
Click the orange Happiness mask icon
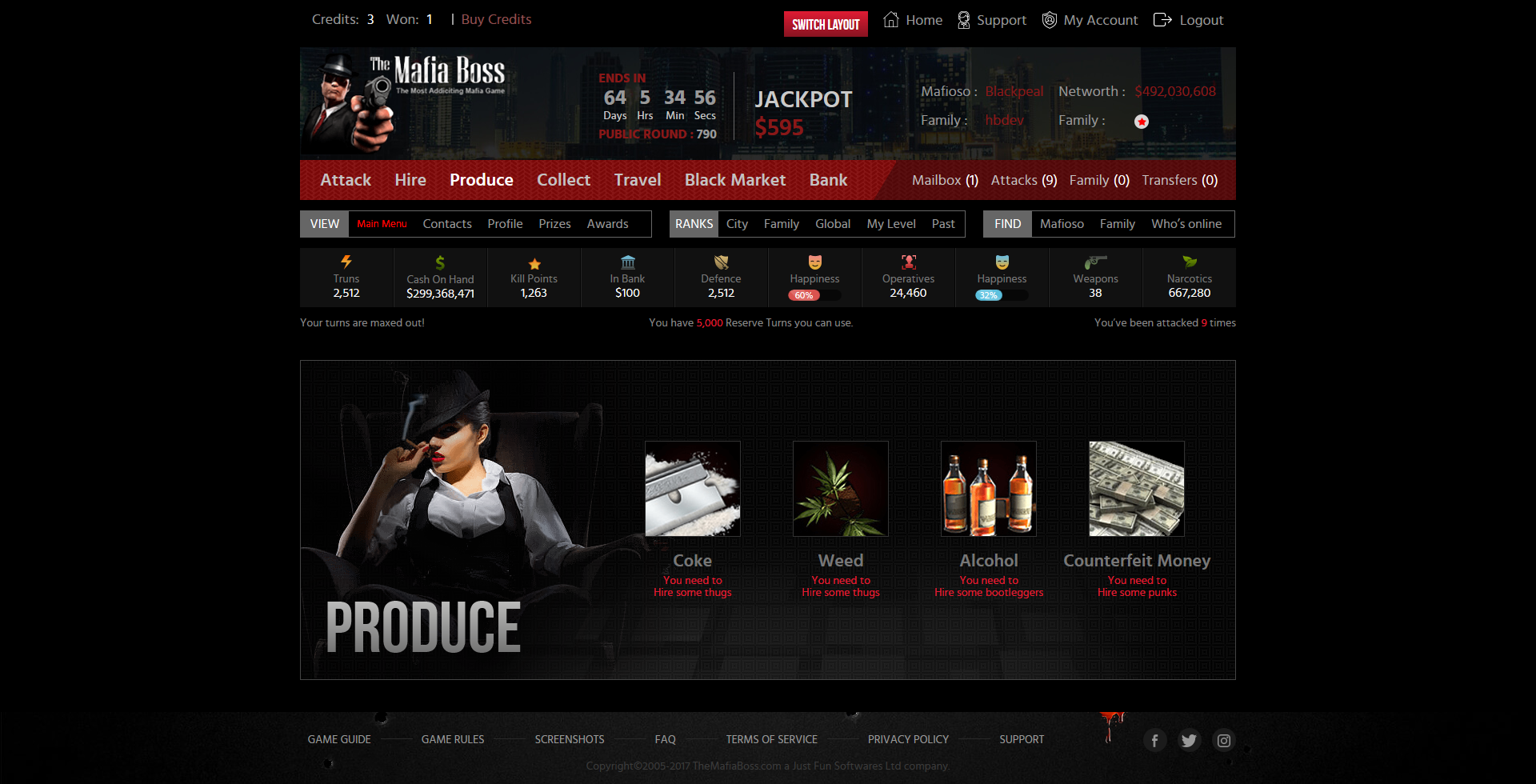point(815,262)
